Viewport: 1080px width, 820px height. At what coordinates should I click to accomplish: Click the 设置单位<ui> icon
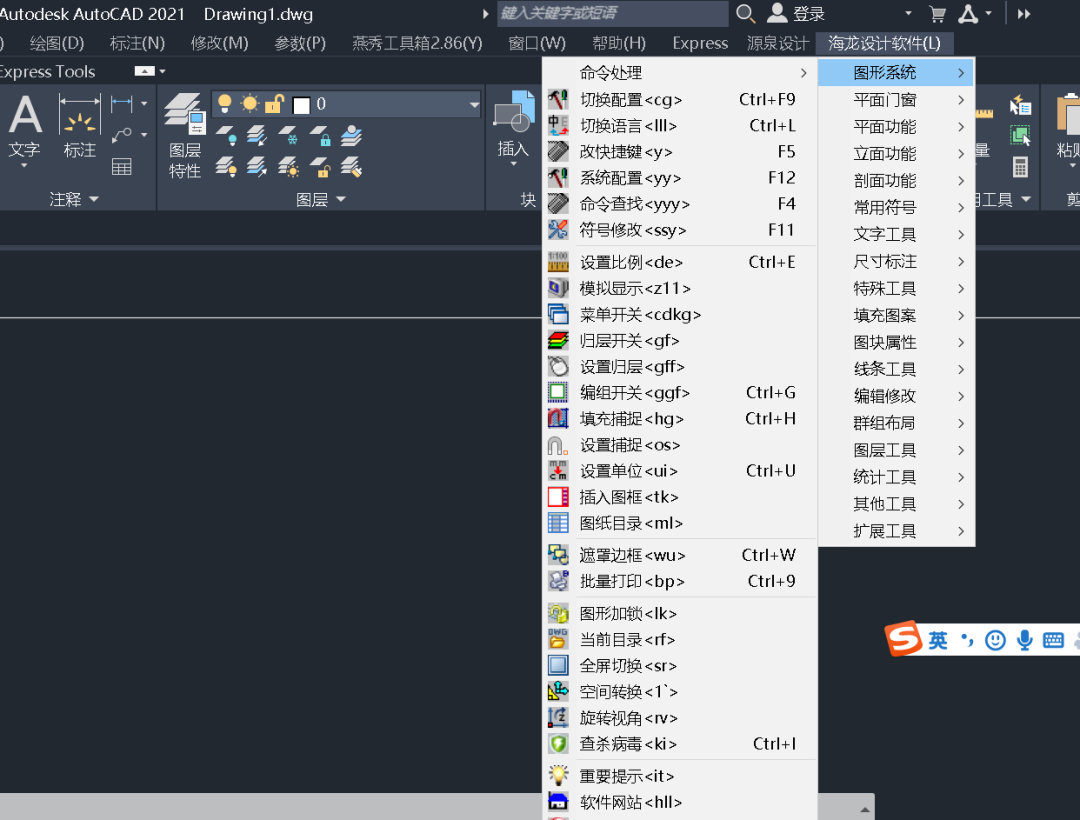coord(558,471)
